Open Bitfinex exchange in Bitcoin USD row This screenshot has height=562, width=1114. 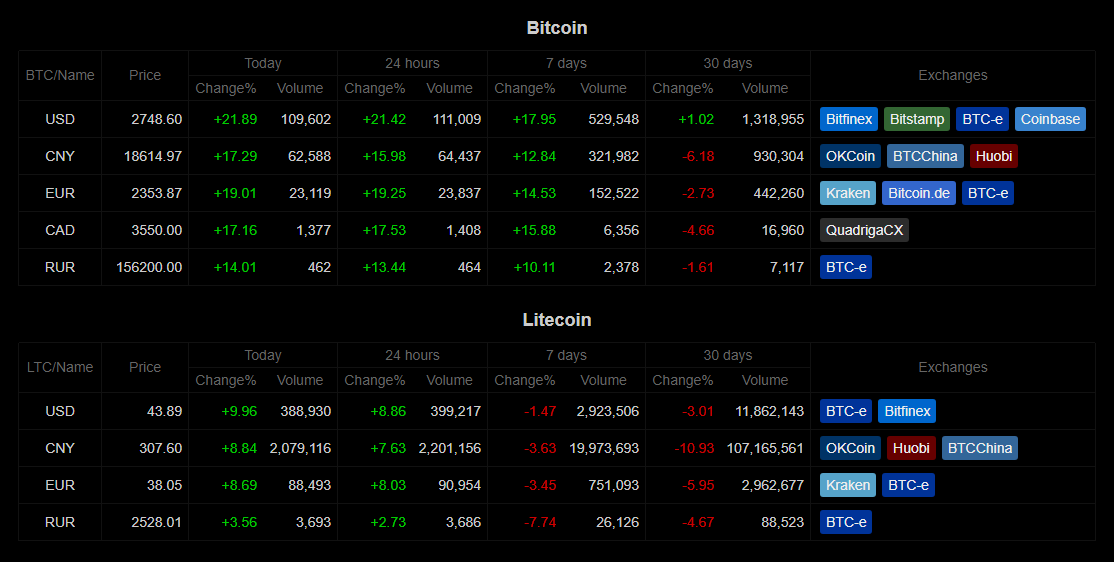point(849,119)
